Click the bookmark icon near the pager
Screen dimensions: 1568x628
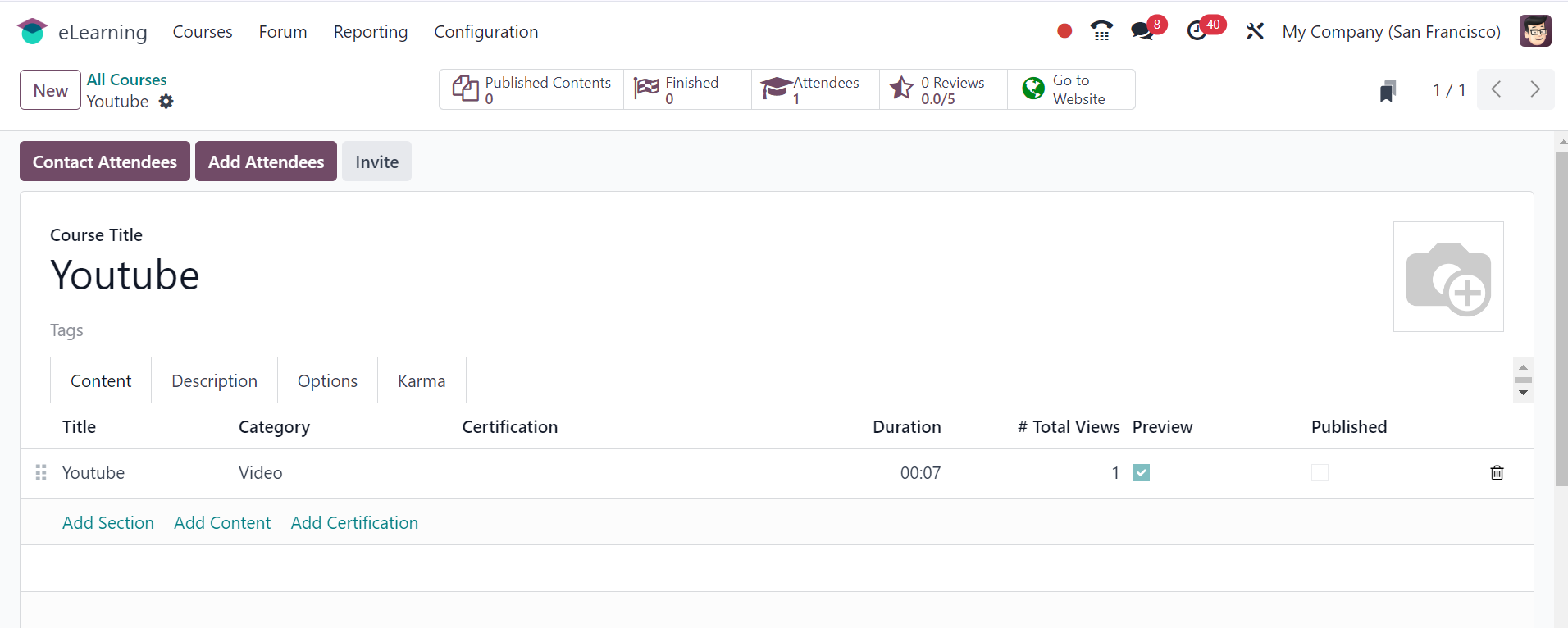coord(1388,90)
